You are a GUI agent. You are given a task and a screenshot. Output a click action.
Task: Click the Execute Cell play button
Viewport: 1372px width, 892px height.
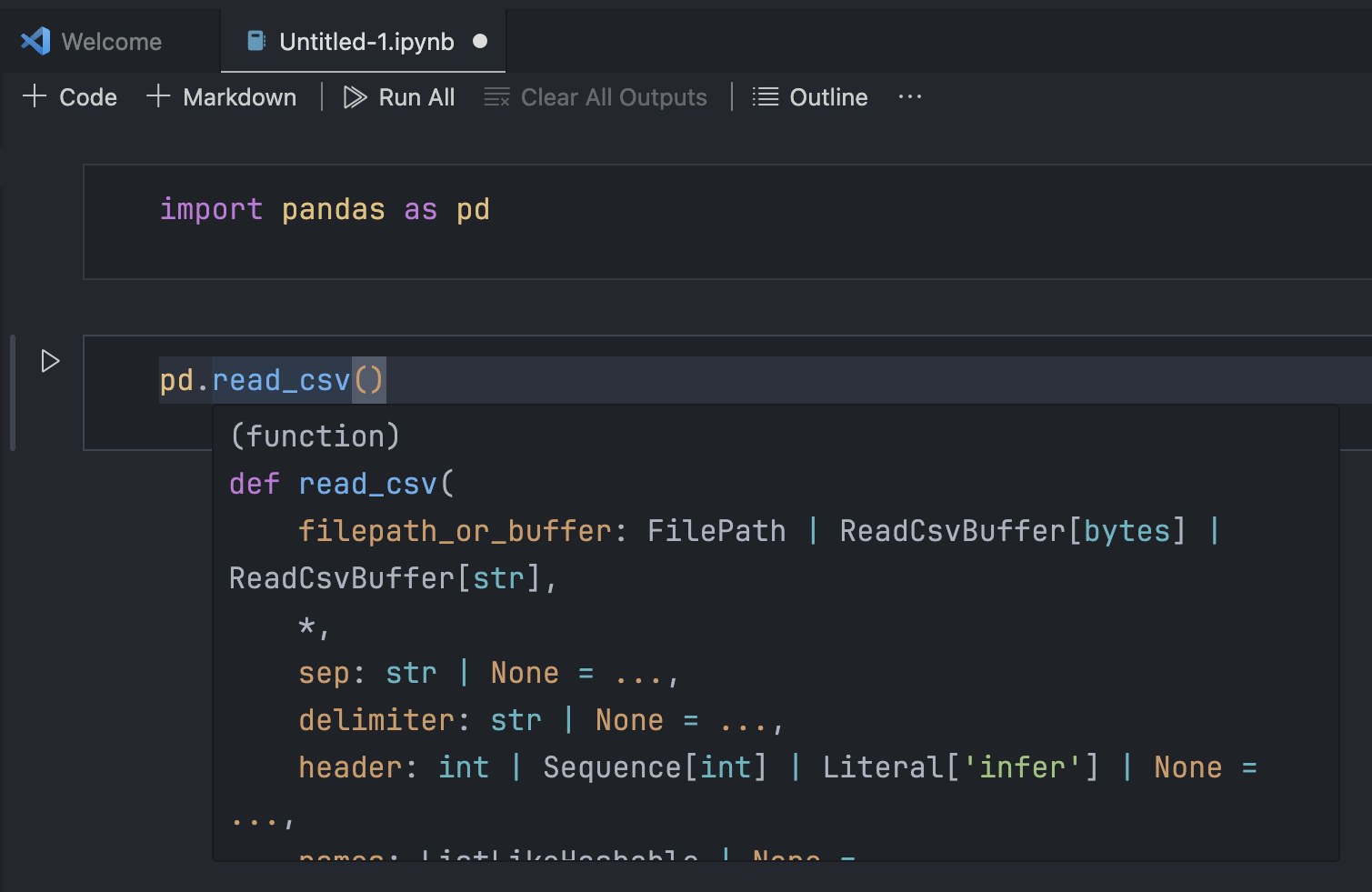tap(50, 361)
